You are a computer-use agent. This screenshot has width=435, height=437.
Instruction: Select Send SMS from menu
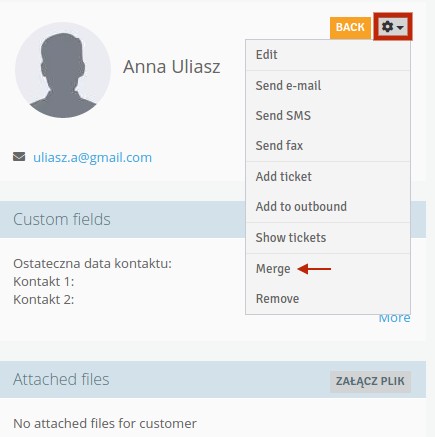pos(328,116)
